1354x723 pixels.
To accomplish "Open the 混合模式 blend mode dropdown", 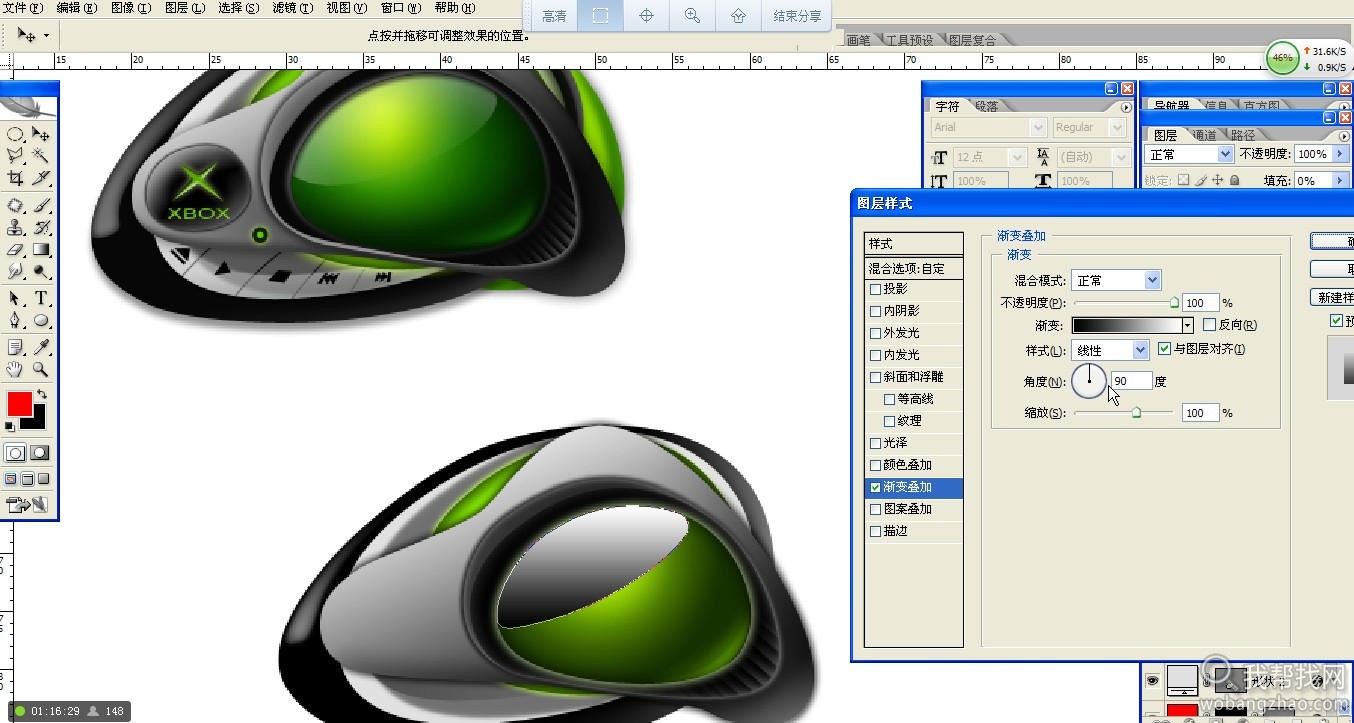I will point(1115,281).
